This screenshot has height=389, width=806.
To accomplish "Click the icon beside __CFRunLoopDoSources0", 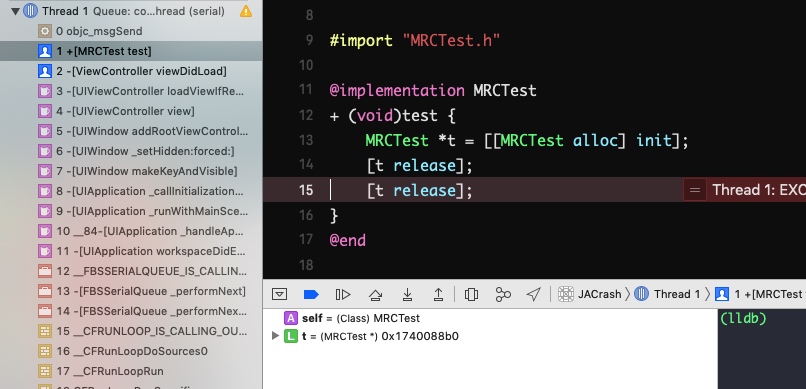I will (45, 351).
